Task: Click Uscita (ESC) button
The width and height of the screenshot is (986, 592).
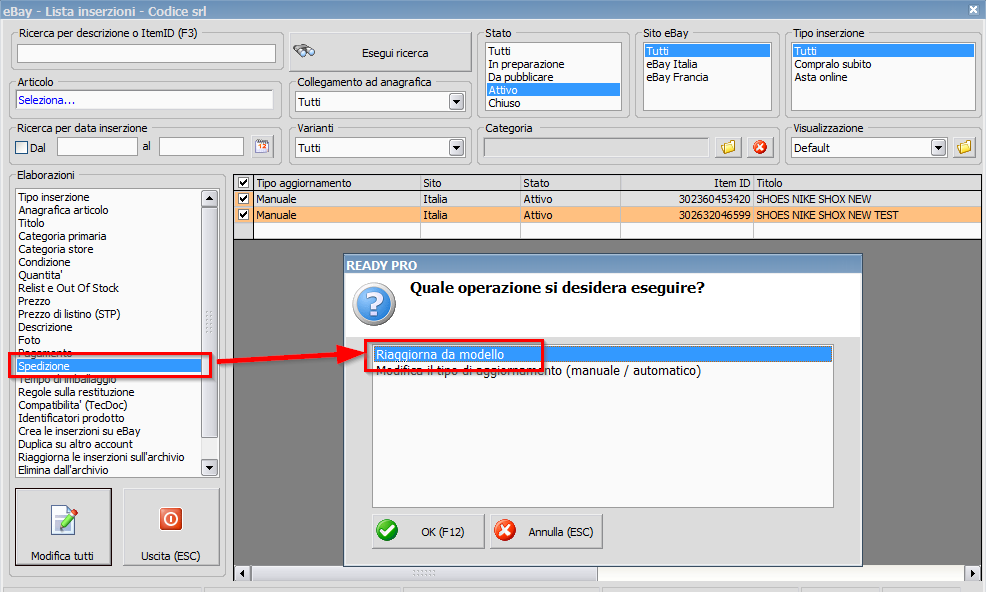Action: [171, 527]
